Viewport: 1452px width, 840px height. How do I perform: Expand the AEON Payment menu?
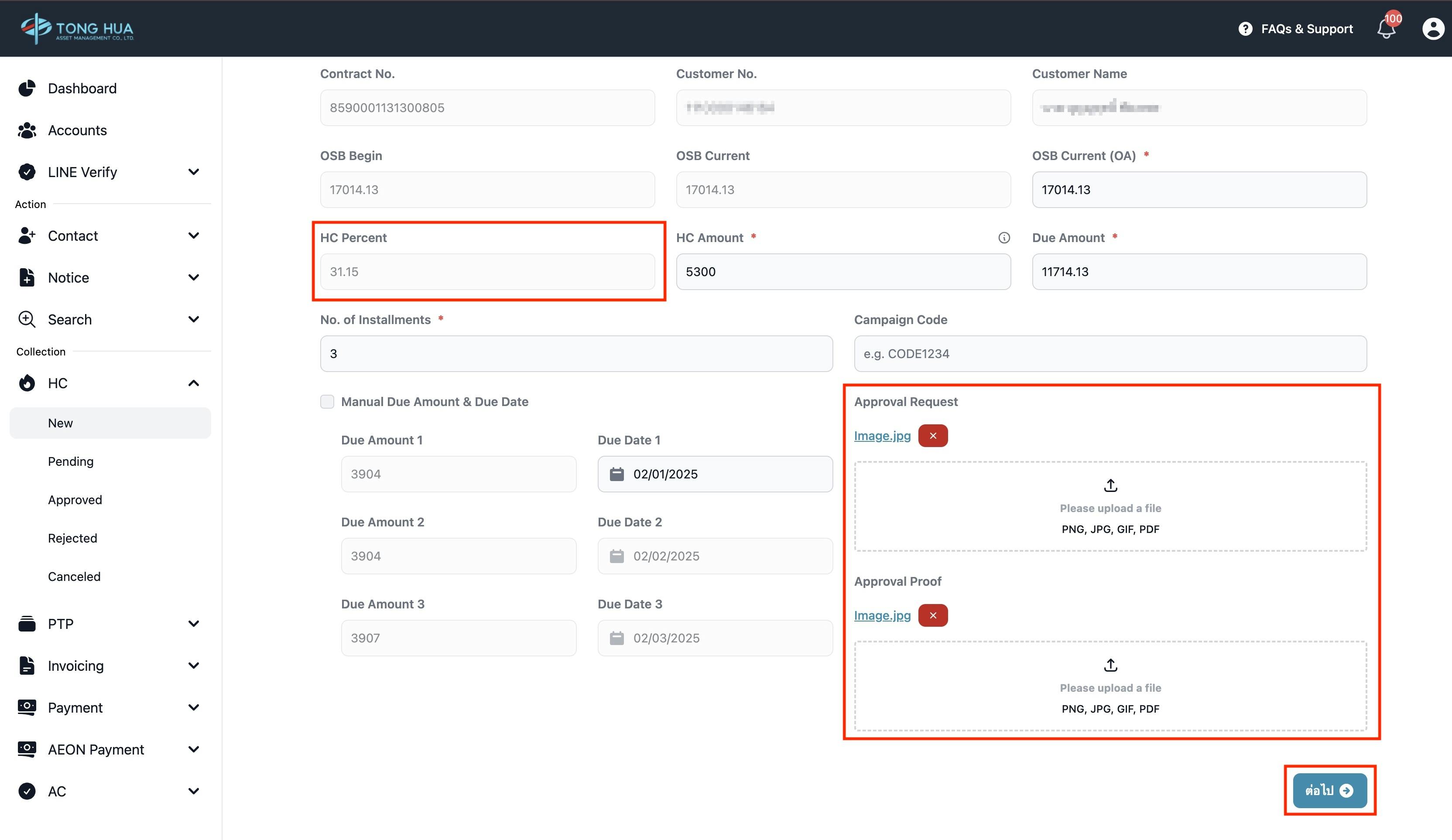194,750
